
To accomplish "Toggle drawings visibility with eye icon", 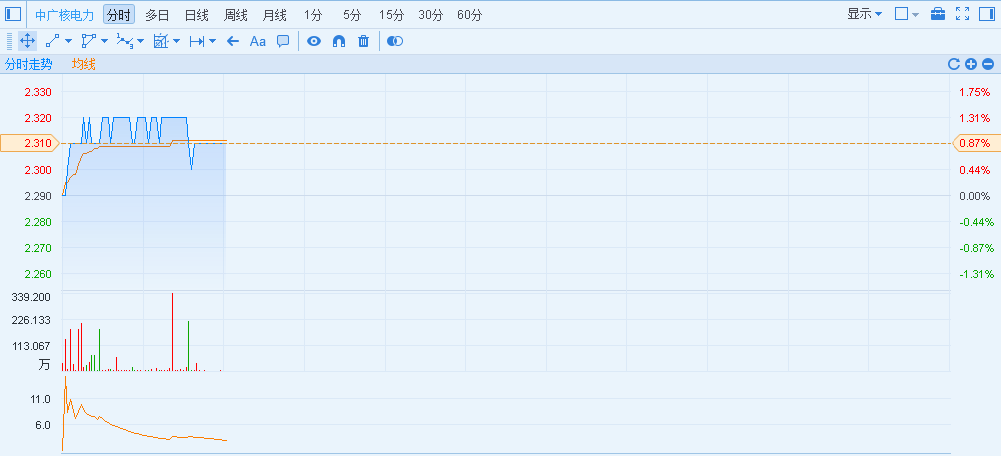I will pos(313,42).
